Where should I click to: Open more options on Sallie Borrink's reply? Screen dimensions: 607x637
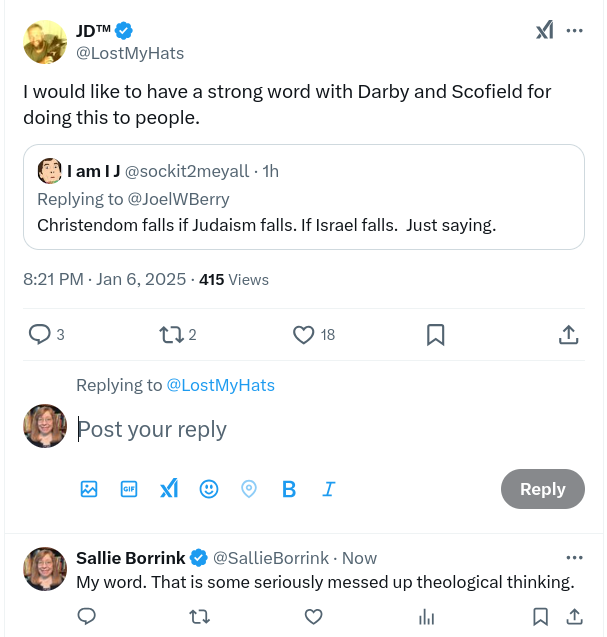[574, 557]
